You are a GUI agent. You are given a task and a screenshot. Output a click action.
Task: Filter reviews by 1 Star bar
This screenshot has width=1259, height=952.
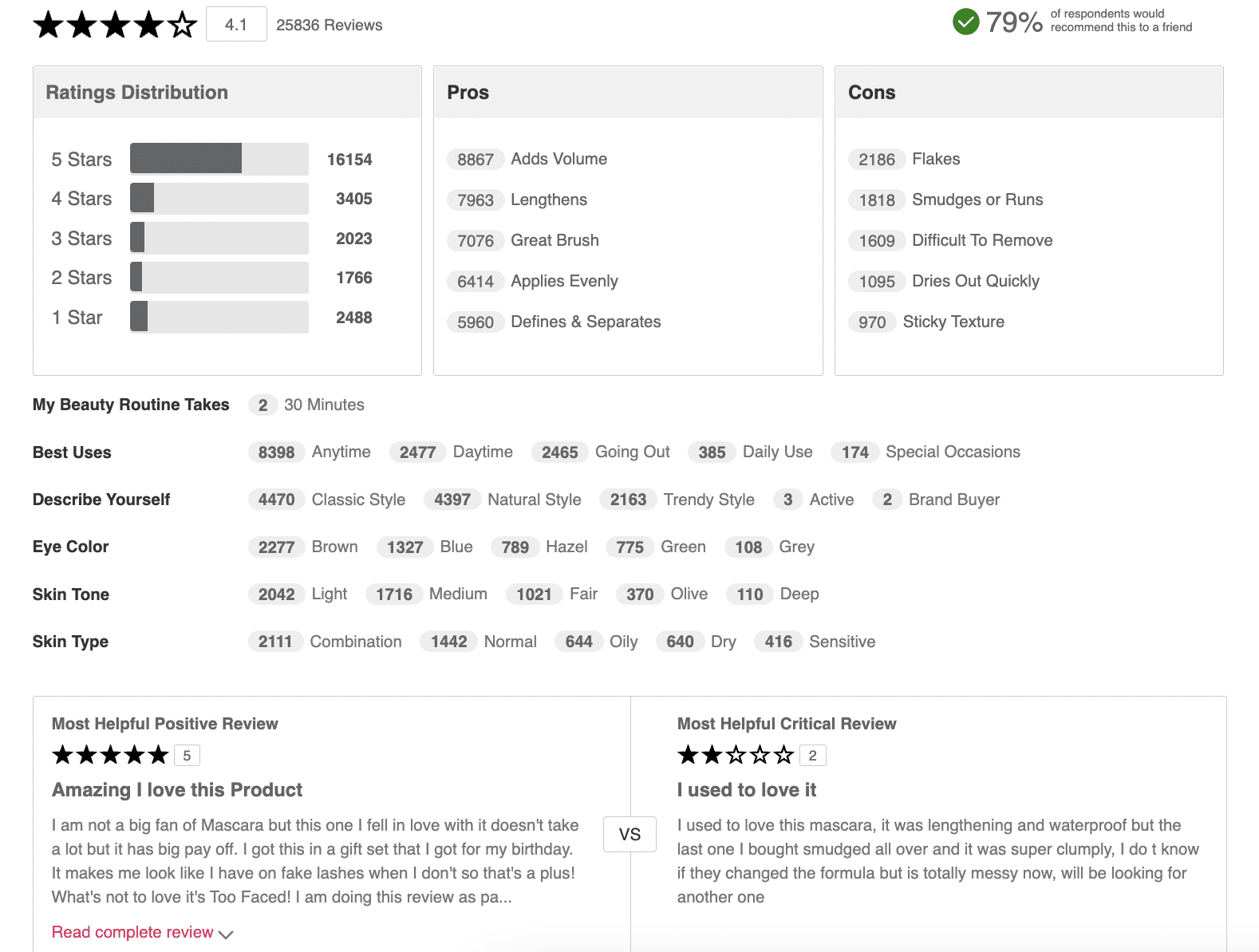219,318
